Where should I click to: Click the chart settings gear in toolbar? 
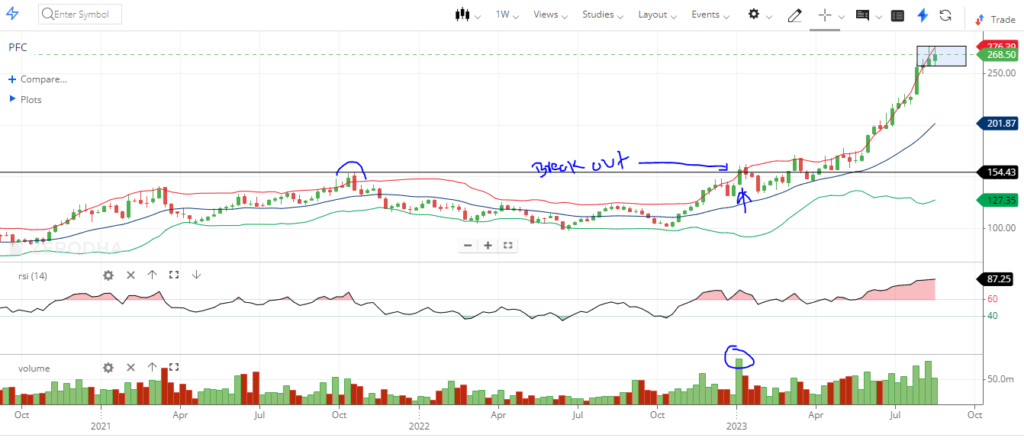pos(754,14)
